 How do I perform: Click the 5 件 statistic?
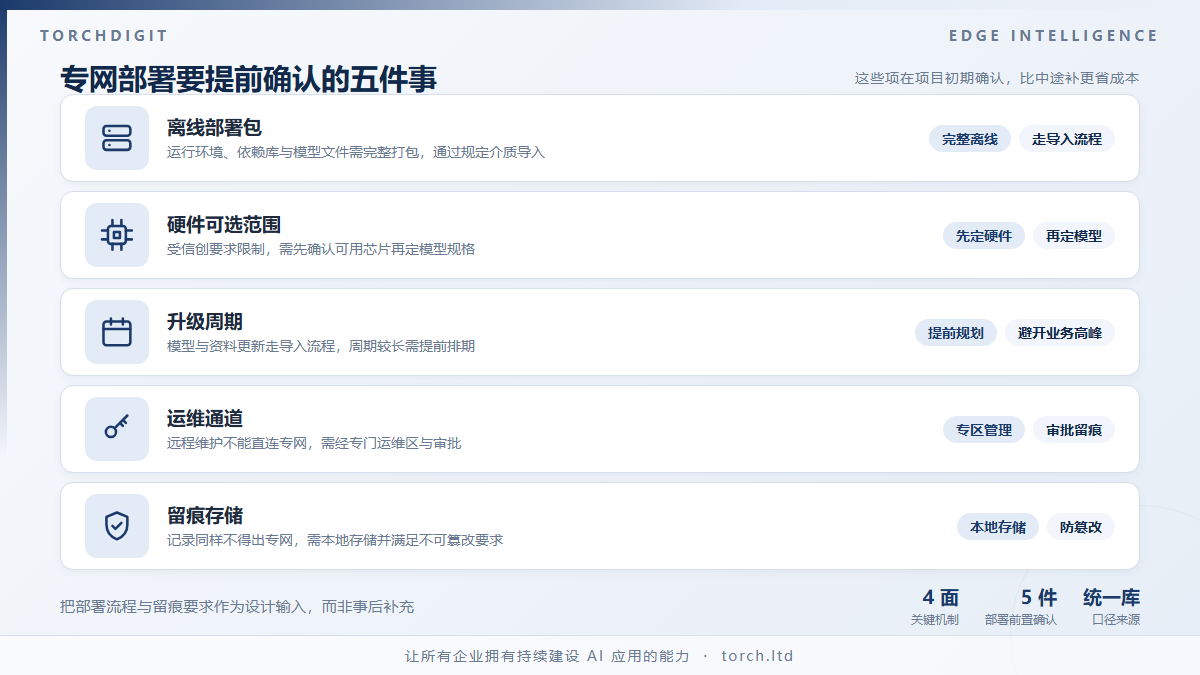1039,598
